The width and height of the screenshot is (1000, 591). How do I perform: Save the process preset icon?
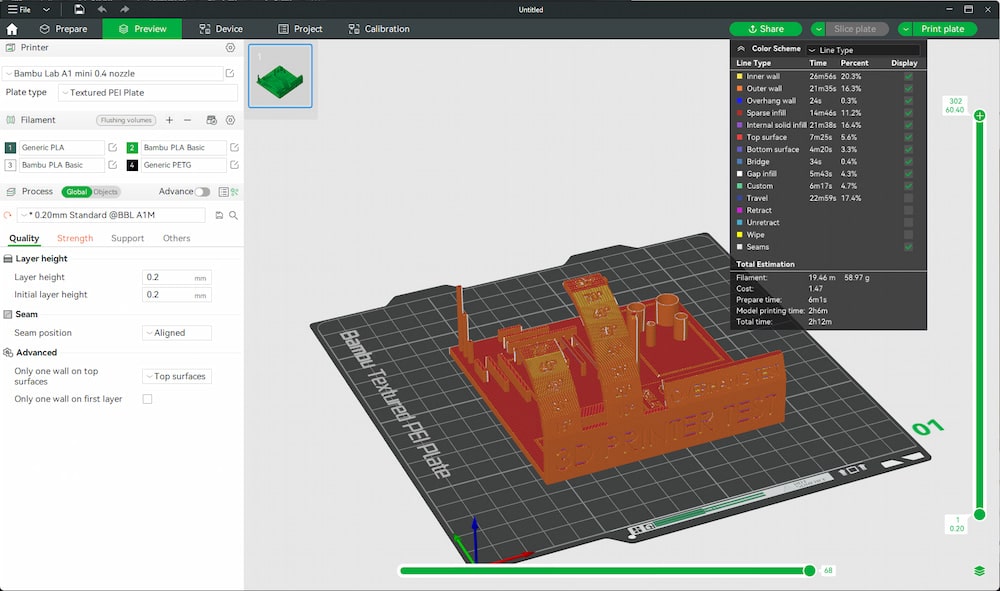click(219, 215)
